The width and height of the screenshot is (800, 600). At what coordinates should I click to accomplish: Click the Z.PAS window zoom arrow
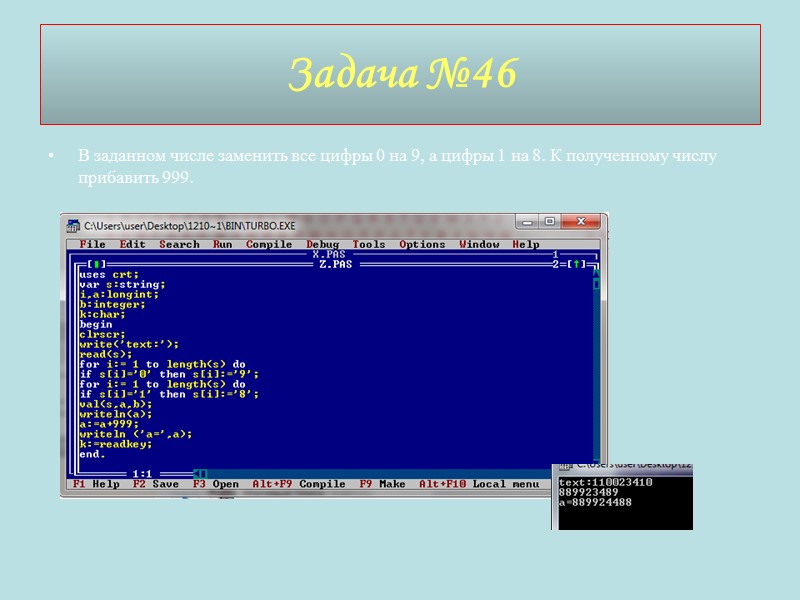tap(576, 264)
